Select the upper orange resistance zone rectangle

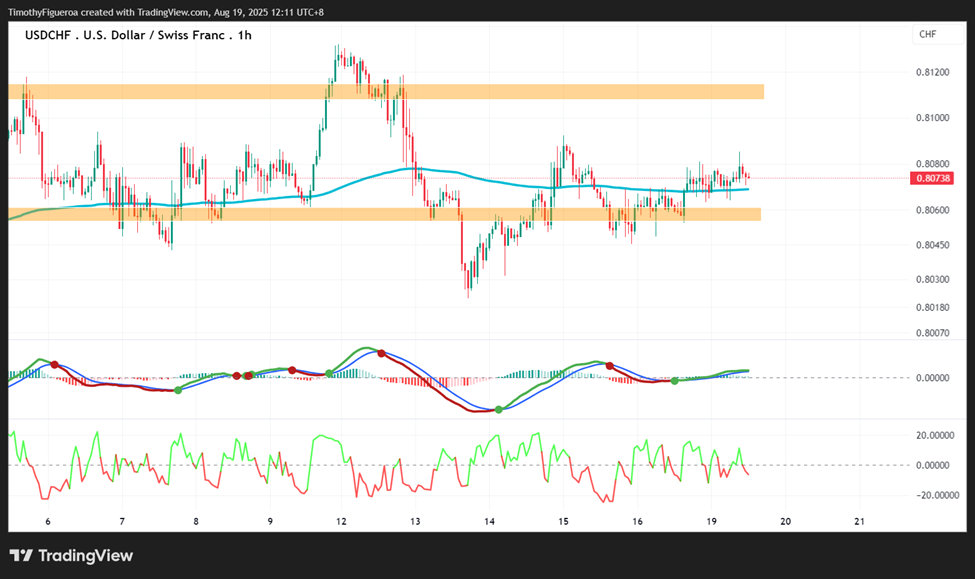click(x=386, y=91)
